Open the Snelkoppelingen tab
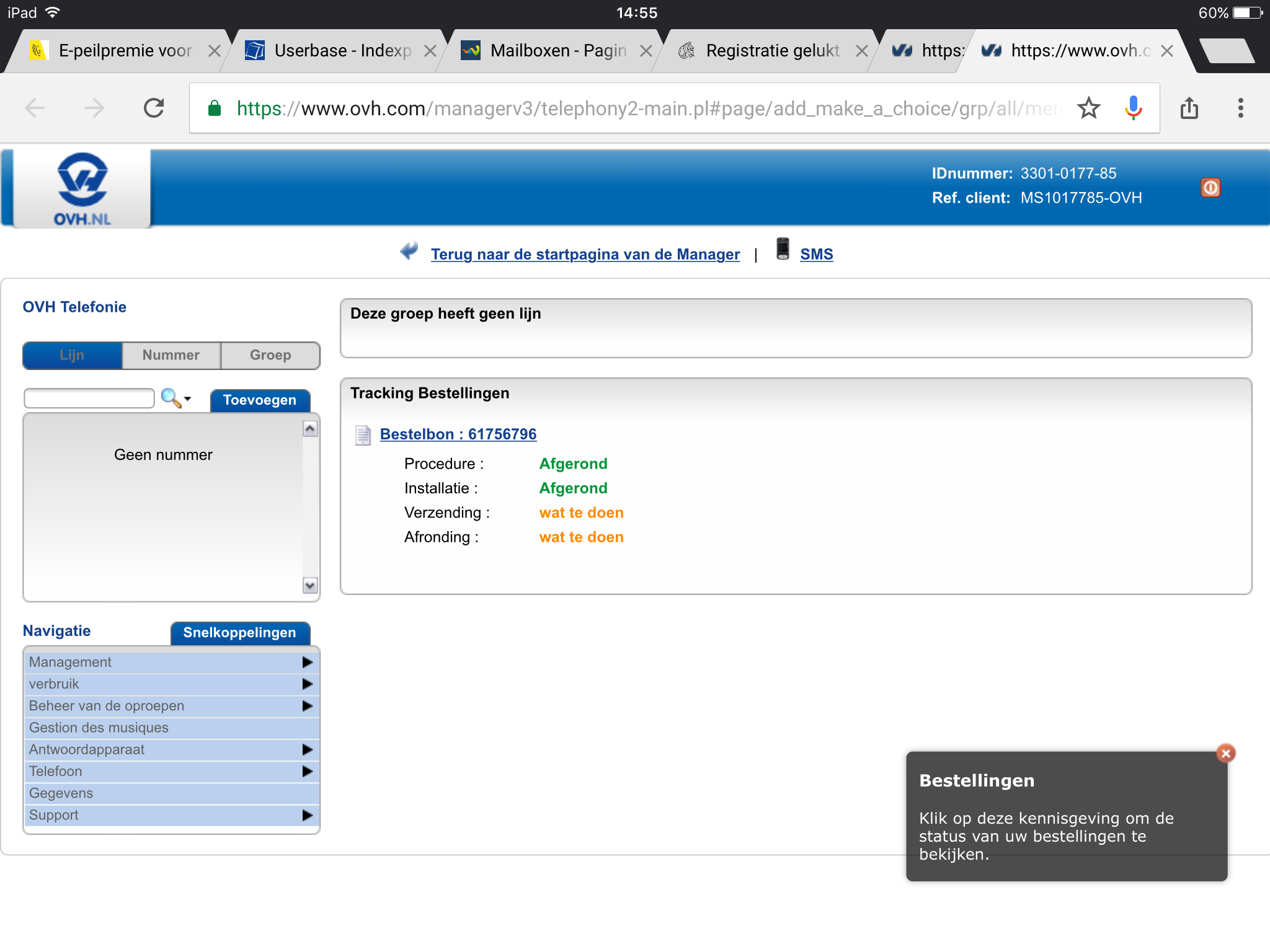 (240, 633)
